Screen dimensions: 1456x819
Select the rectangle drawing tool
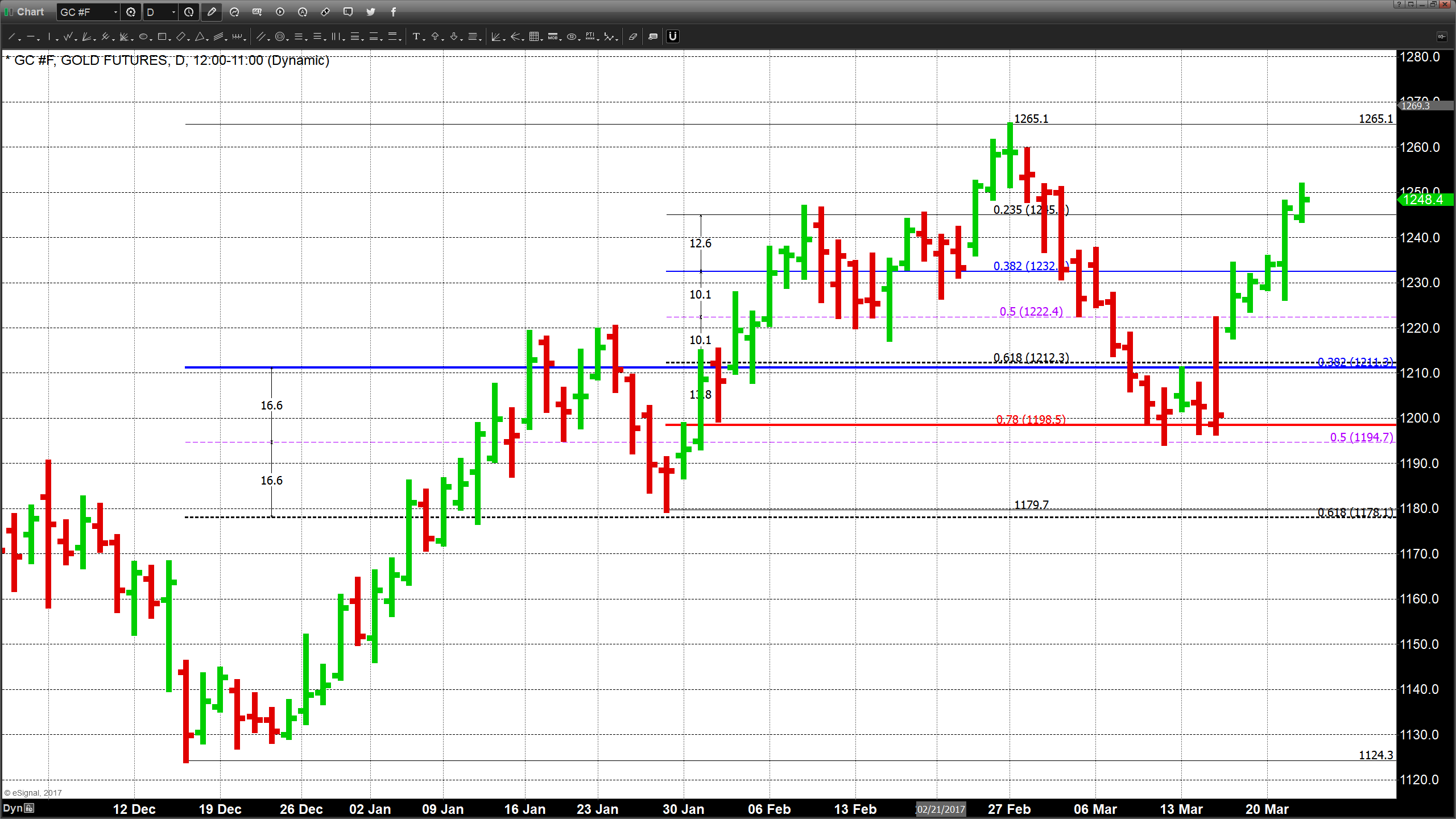coord(162,37)
